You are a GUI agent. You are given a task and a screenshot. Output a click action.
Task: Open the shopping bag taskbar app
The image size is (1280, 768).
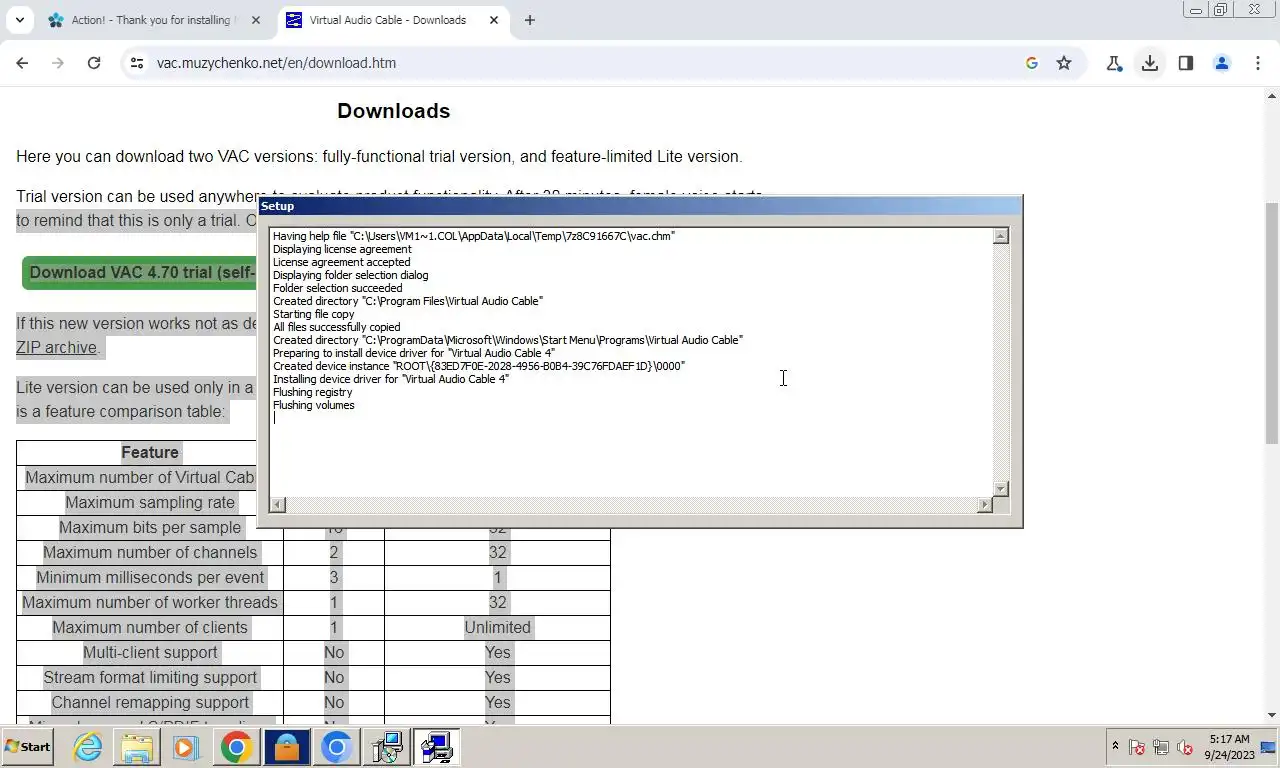tap(287, 747)
